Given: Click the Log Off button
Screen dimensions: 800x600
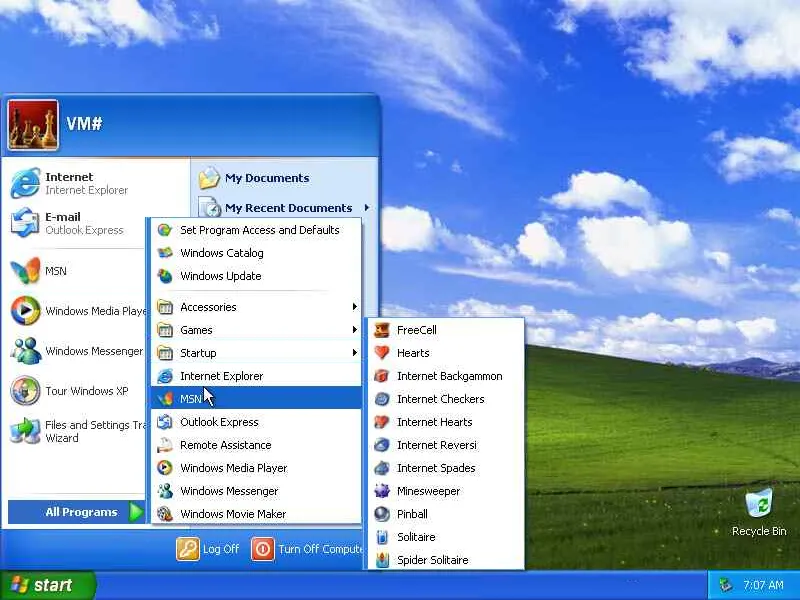Looking at the screenshot, I should click(x=208, y=549).
